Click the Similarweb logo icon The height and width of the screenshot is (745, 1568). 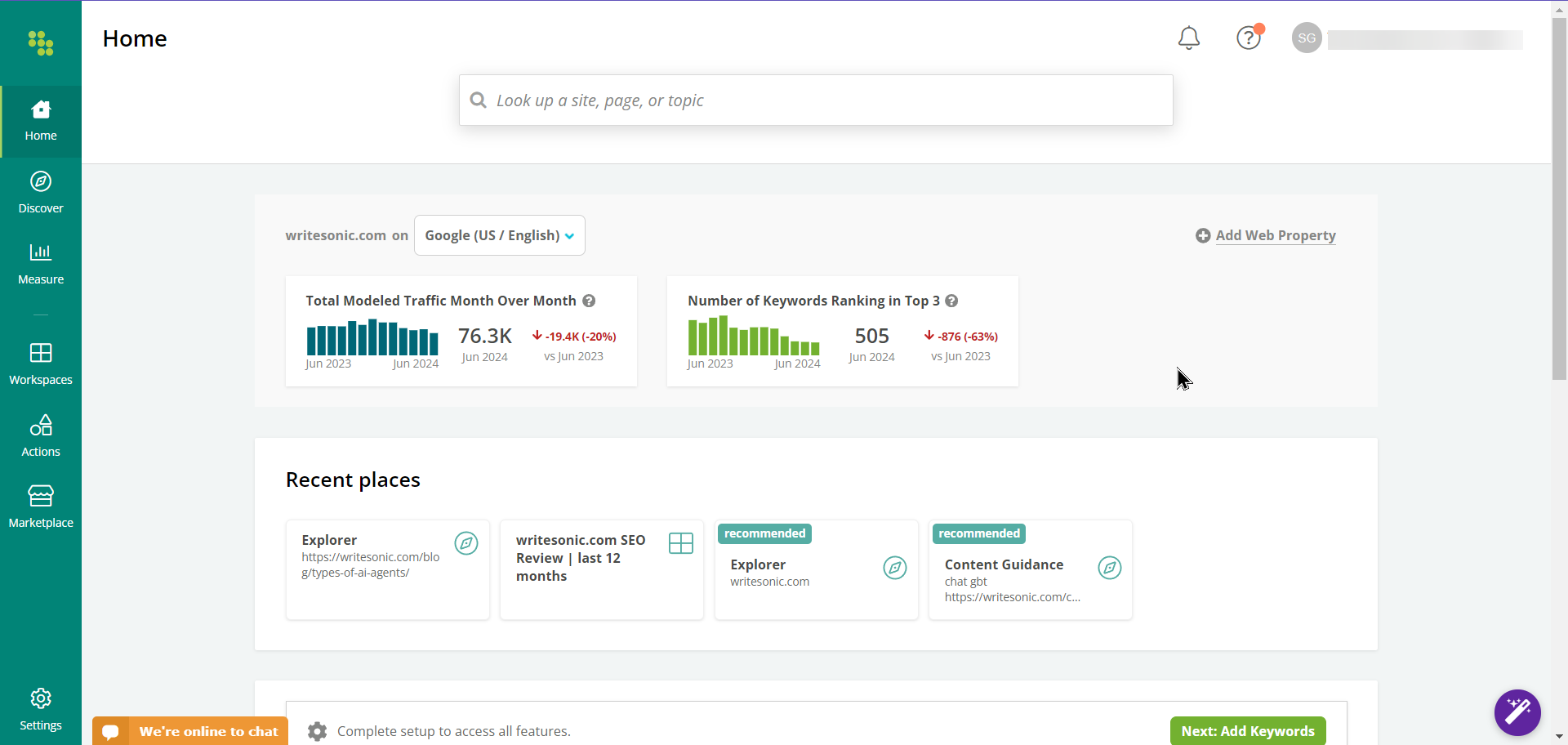40,43
